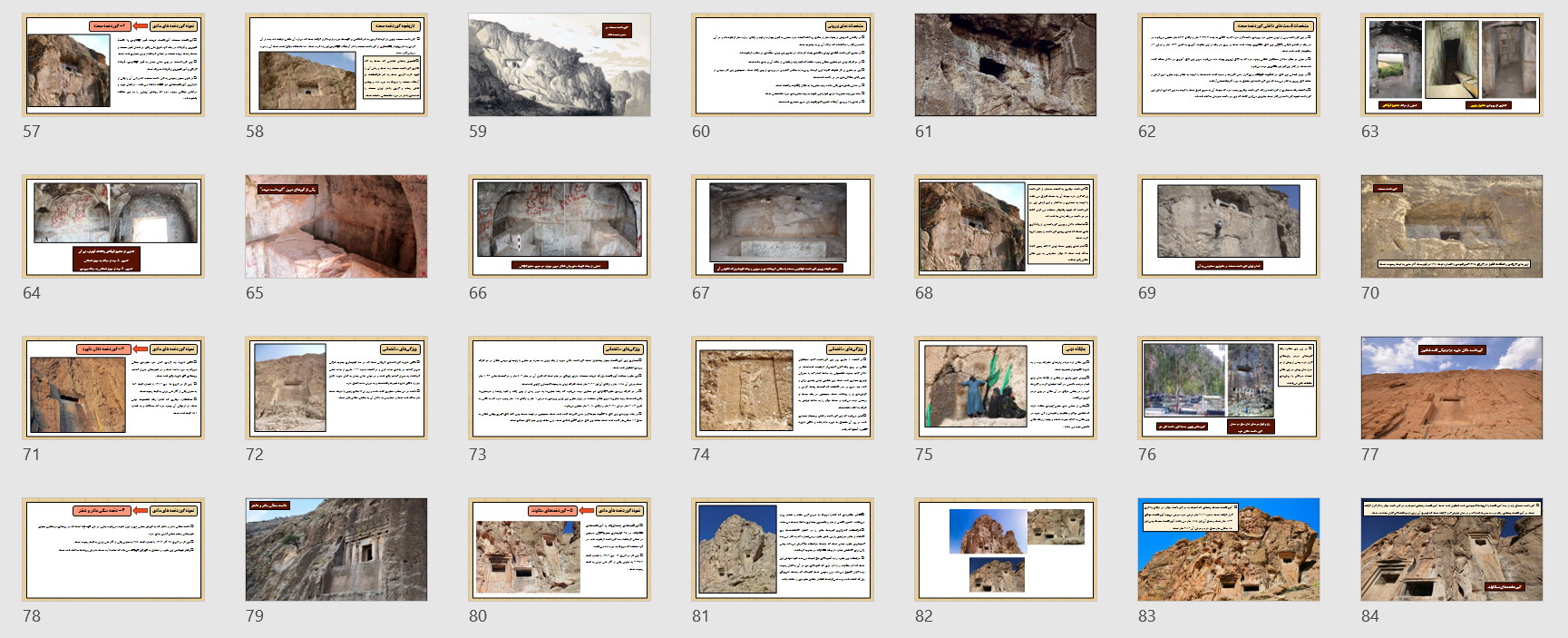The image size is (1568, 638).
Task: Select slide 71 thumbnail
Action: (x=113, y=388)
